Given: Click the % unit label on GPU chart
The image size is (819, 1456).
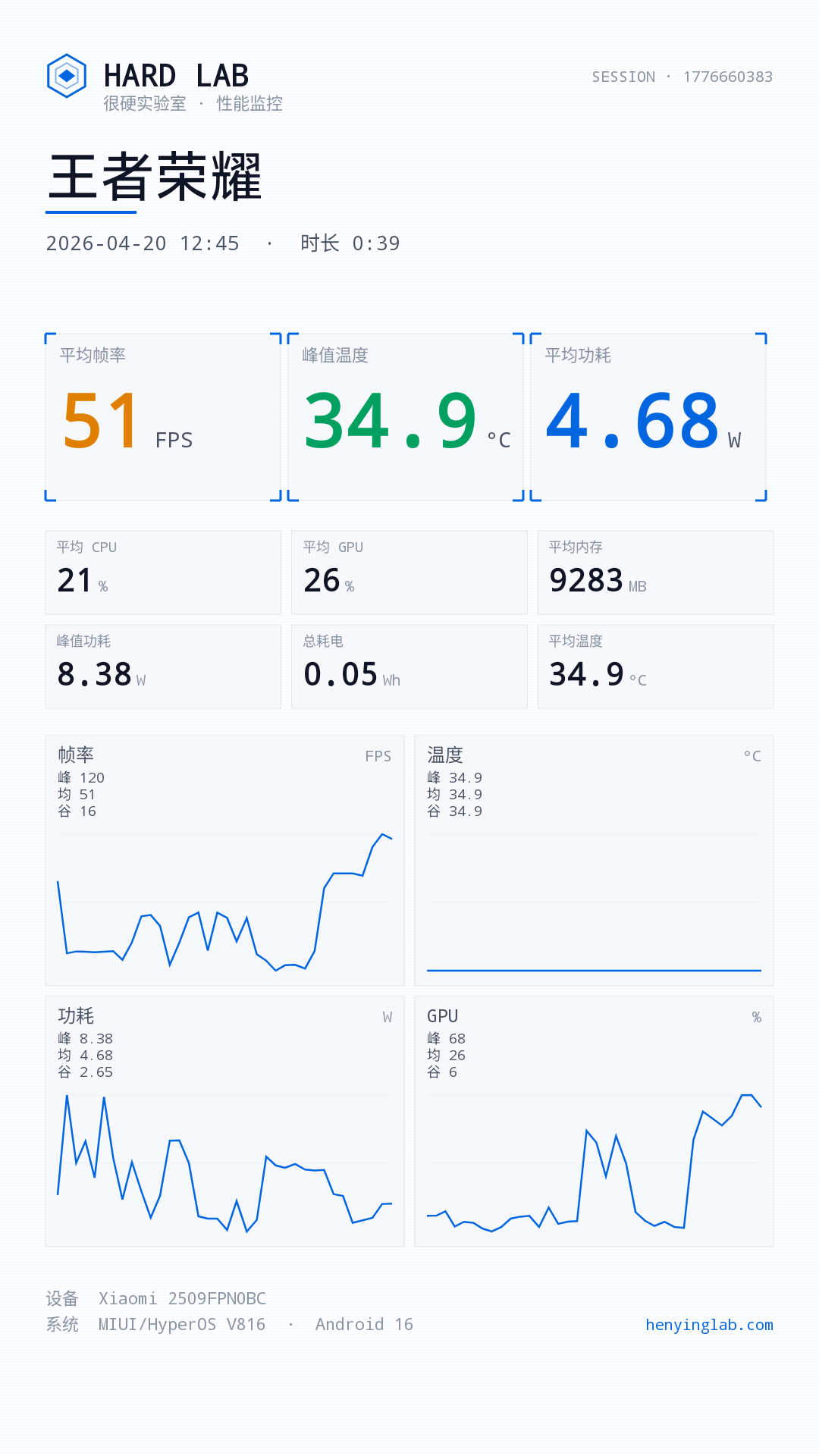Looking at the screenshot, I should [757, 1017].
